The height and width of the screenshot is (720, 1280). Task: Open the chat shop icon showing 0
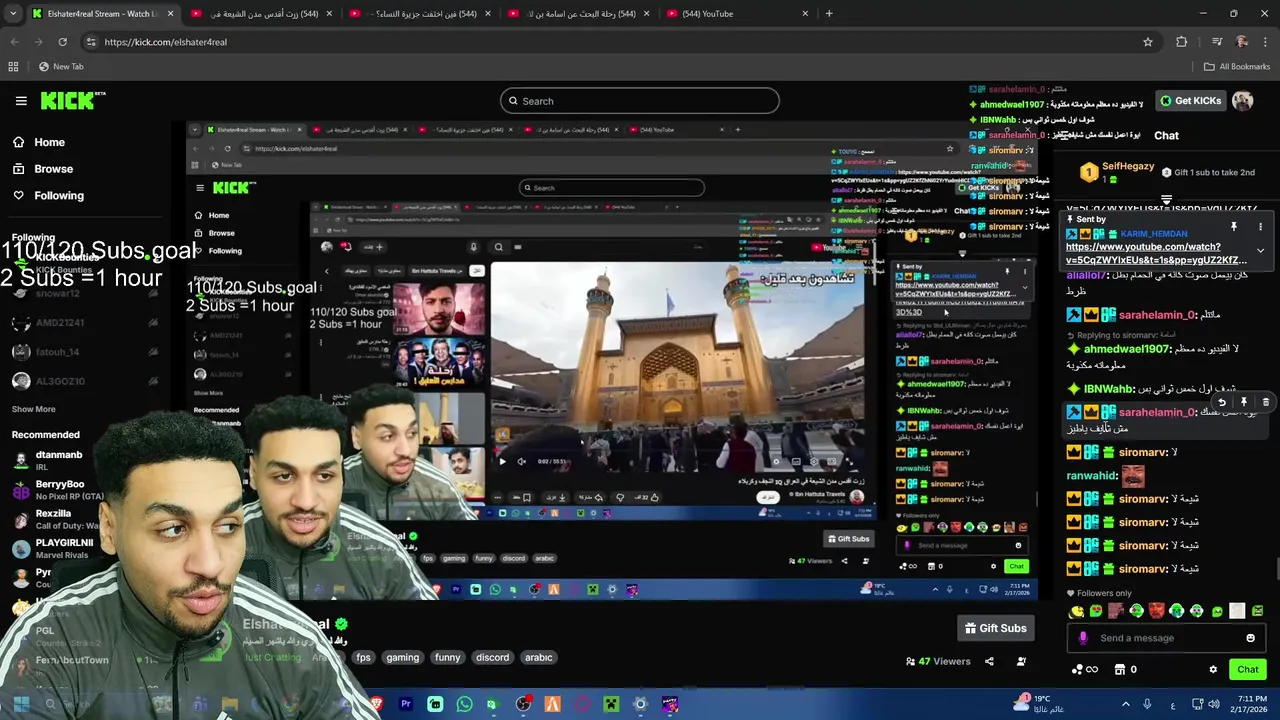click(x=1126, y=670)
